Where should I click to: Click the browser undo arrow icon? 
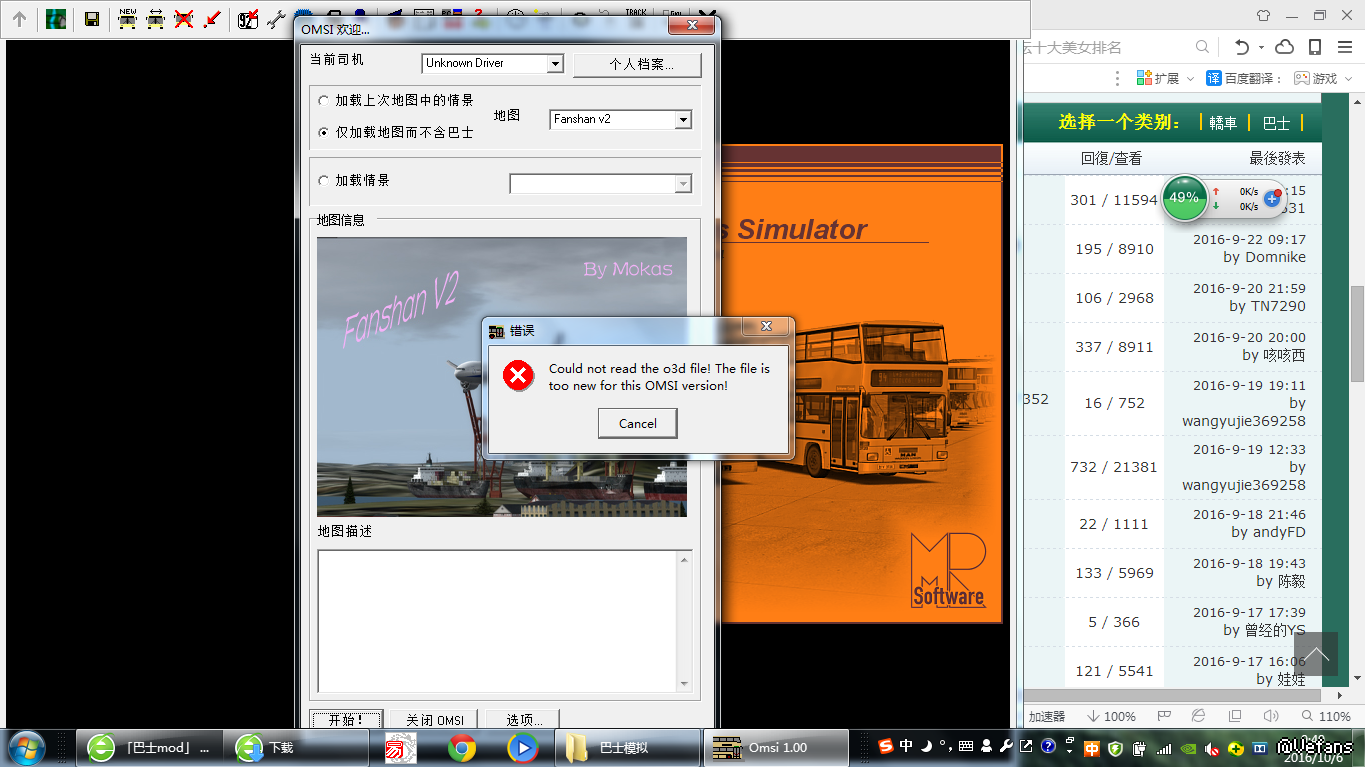click(x=1242, y=47)
